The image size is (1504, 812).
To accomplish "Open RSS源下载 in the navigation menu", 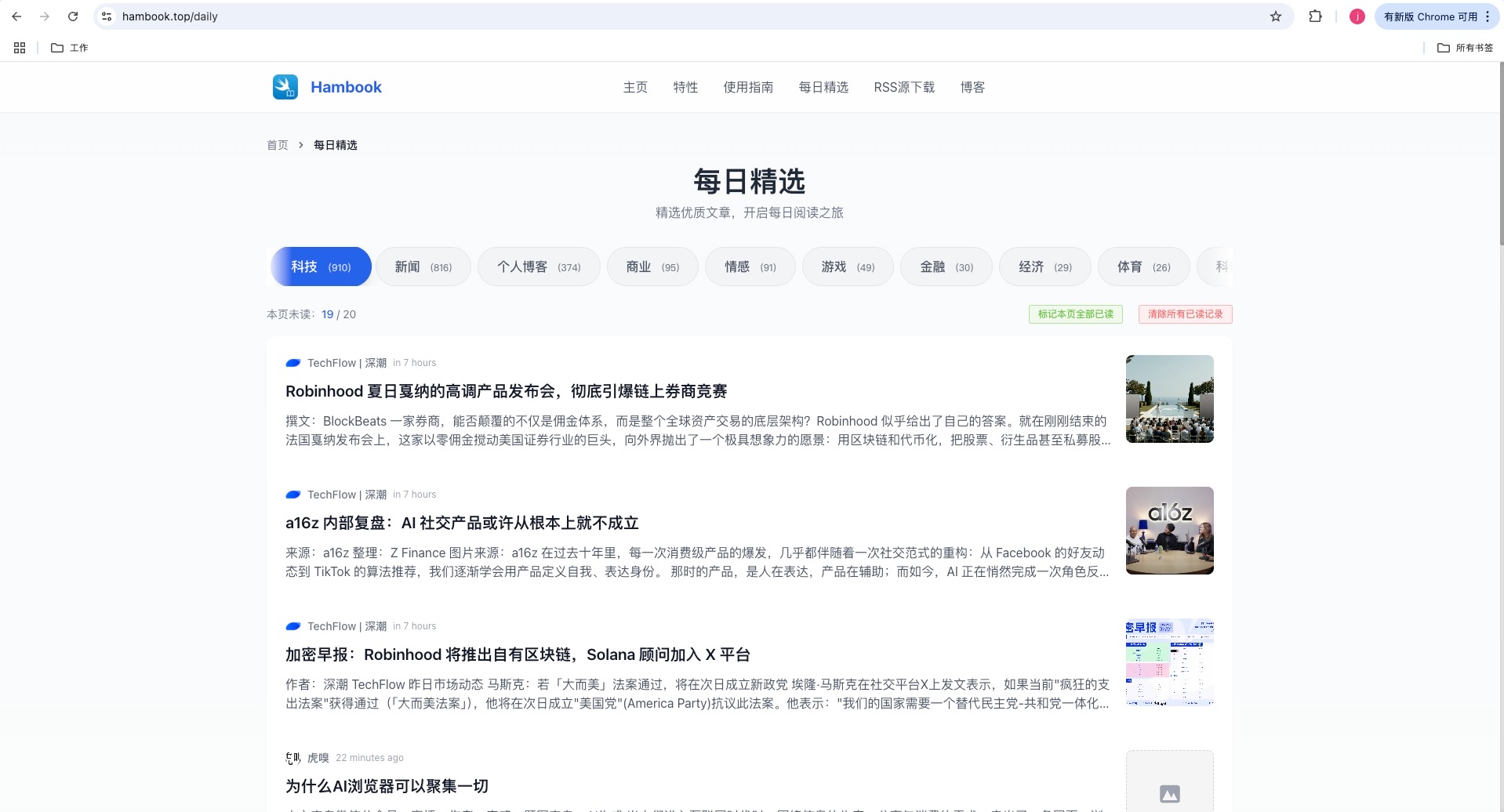I will click(904, 87).
